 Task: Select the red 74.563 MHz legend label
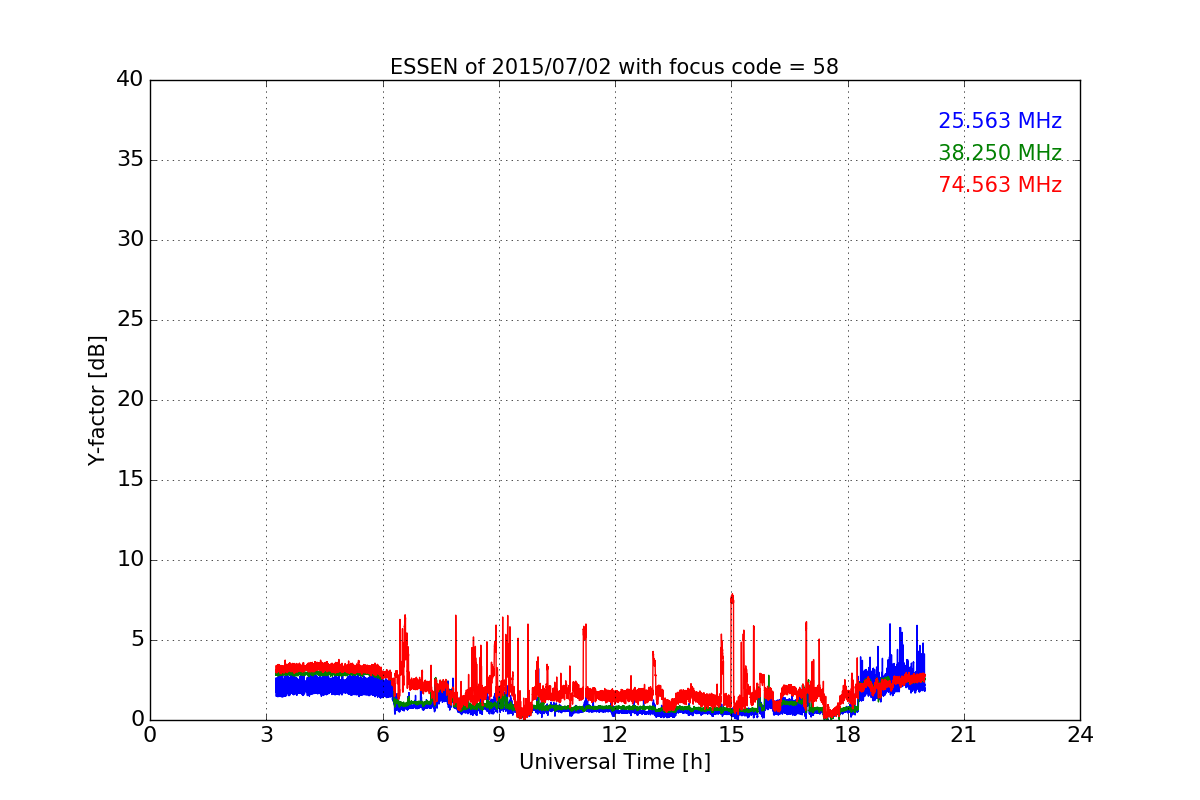coord(1000,185)
